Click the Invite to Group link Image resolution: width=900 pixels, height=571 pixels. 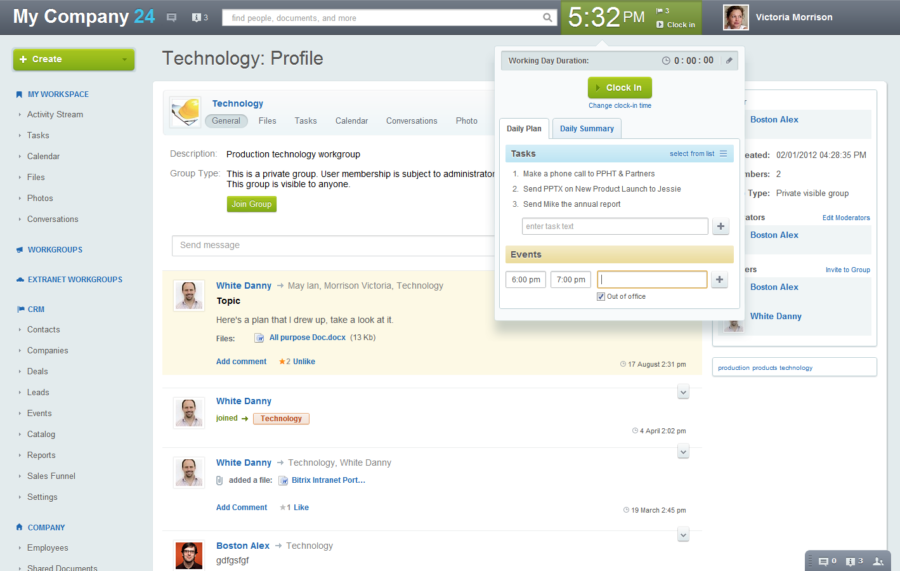click(847, 270)
